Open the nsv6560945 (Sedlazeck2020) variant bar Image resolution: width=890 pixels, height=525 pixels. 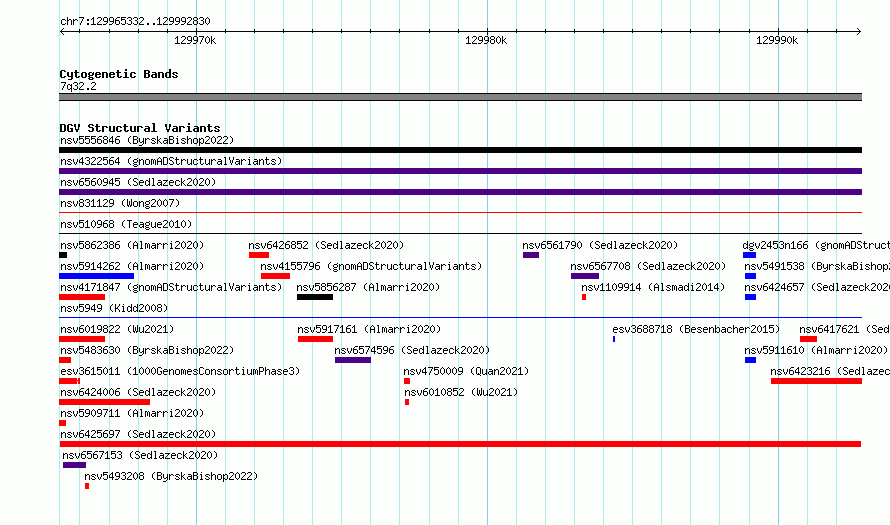click(x=460, y=192)
